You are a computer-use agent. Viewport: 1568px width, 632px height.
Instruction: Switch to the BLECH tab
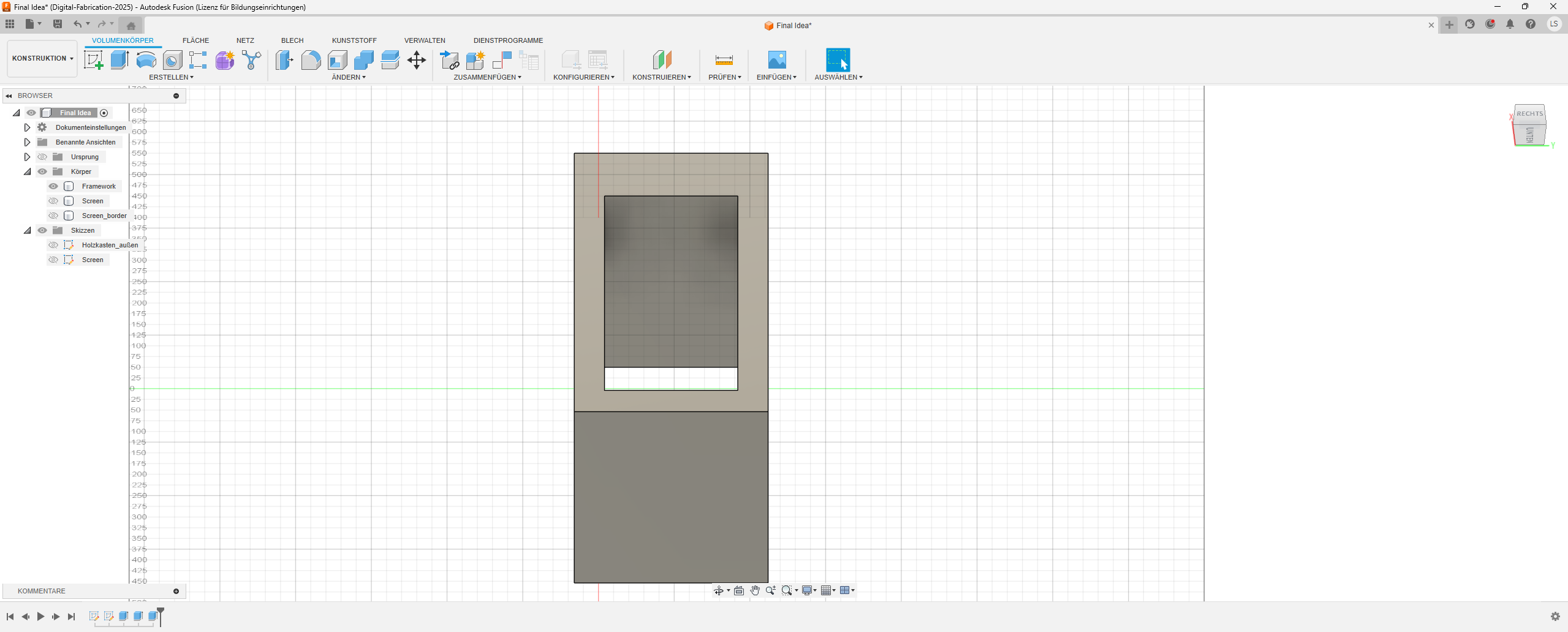point(292,40)
